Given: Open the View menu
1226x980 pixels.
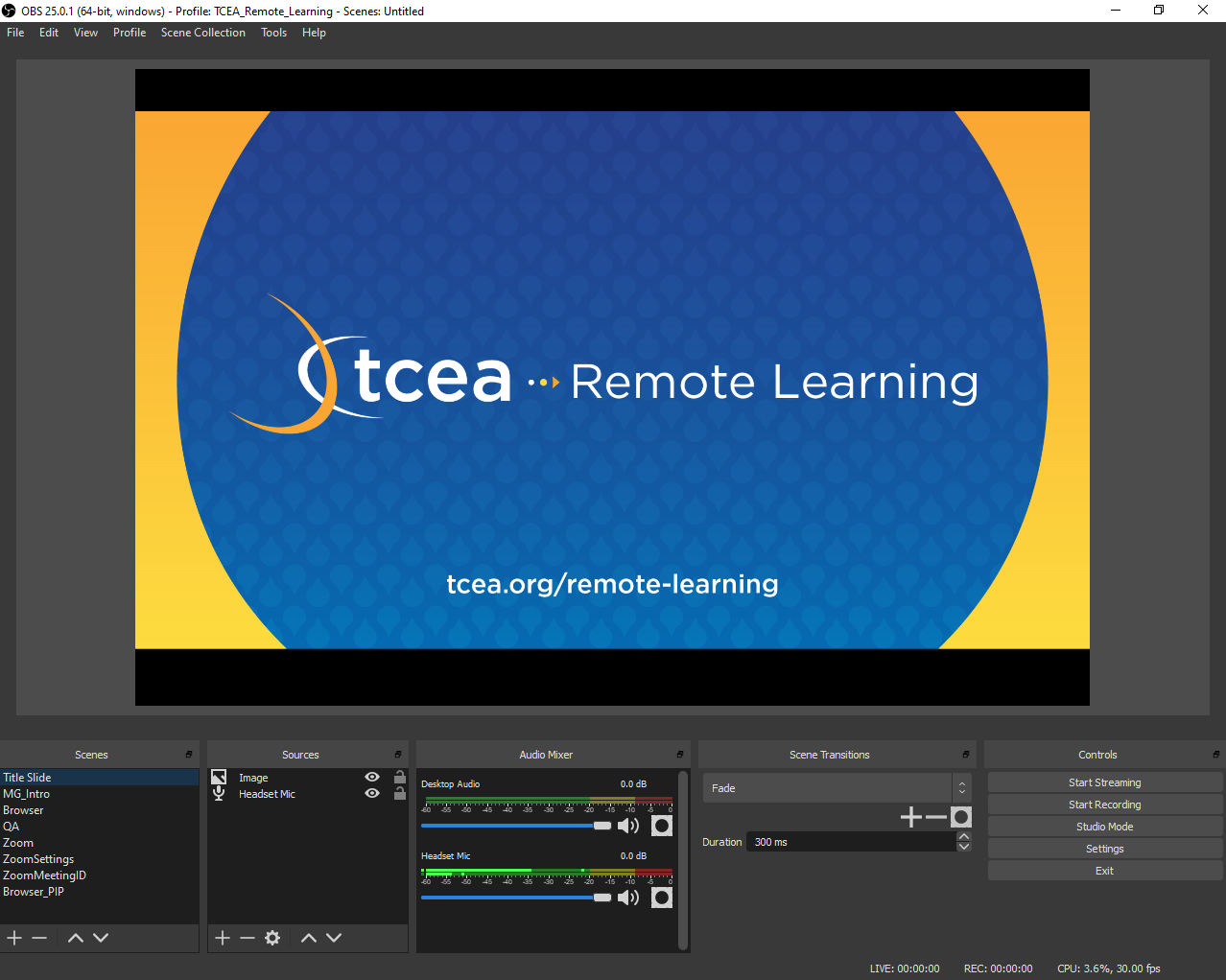Looking at the screenshot, I should [85, 33].
